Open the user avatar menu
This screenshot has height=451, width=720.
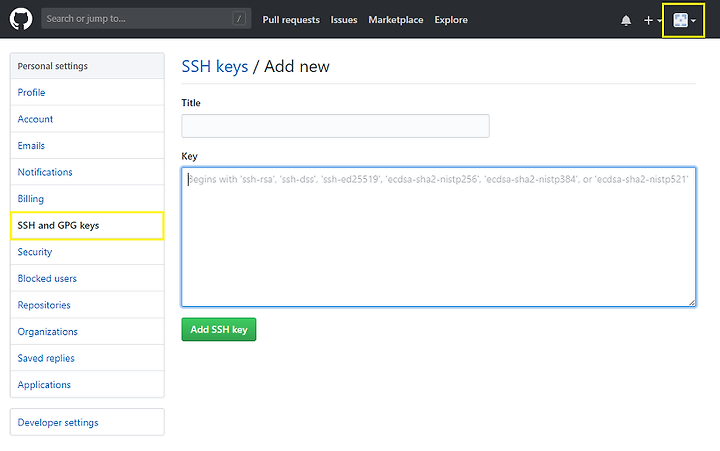point(684,20)
